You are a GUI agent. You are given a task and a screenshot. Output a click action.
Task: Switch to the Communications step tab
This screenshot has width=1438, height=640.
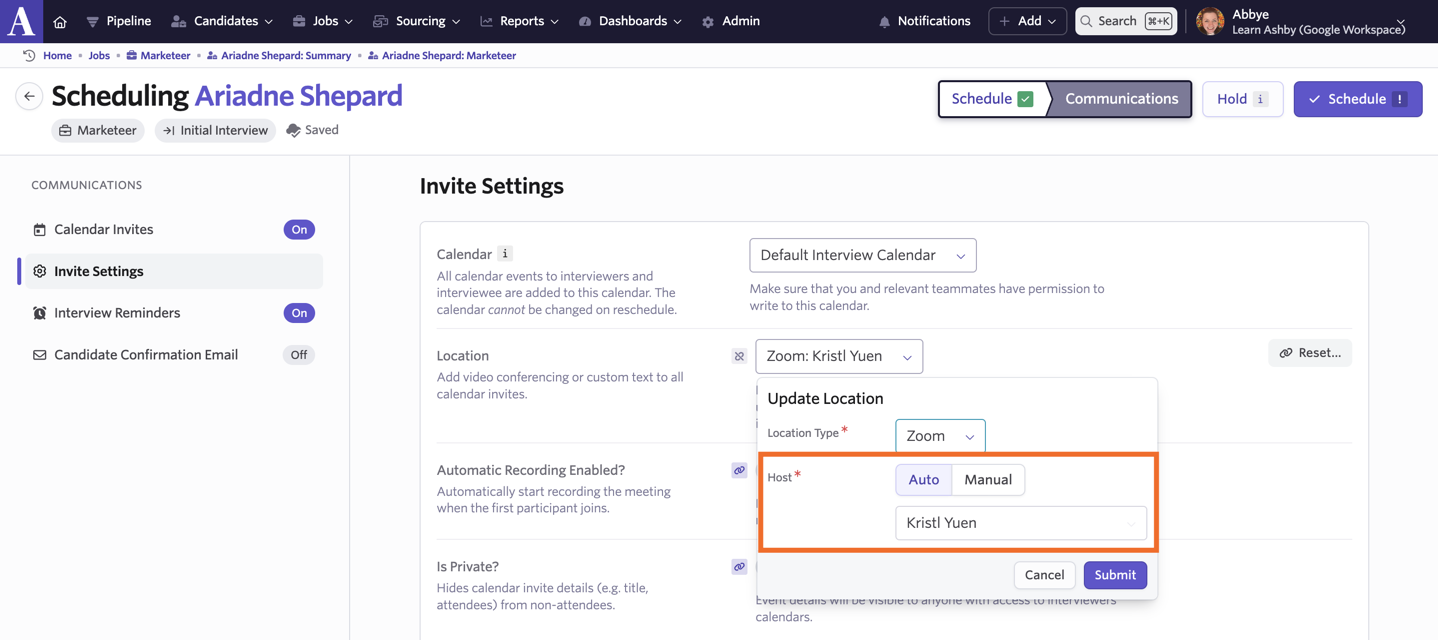tap(1120, 99)
